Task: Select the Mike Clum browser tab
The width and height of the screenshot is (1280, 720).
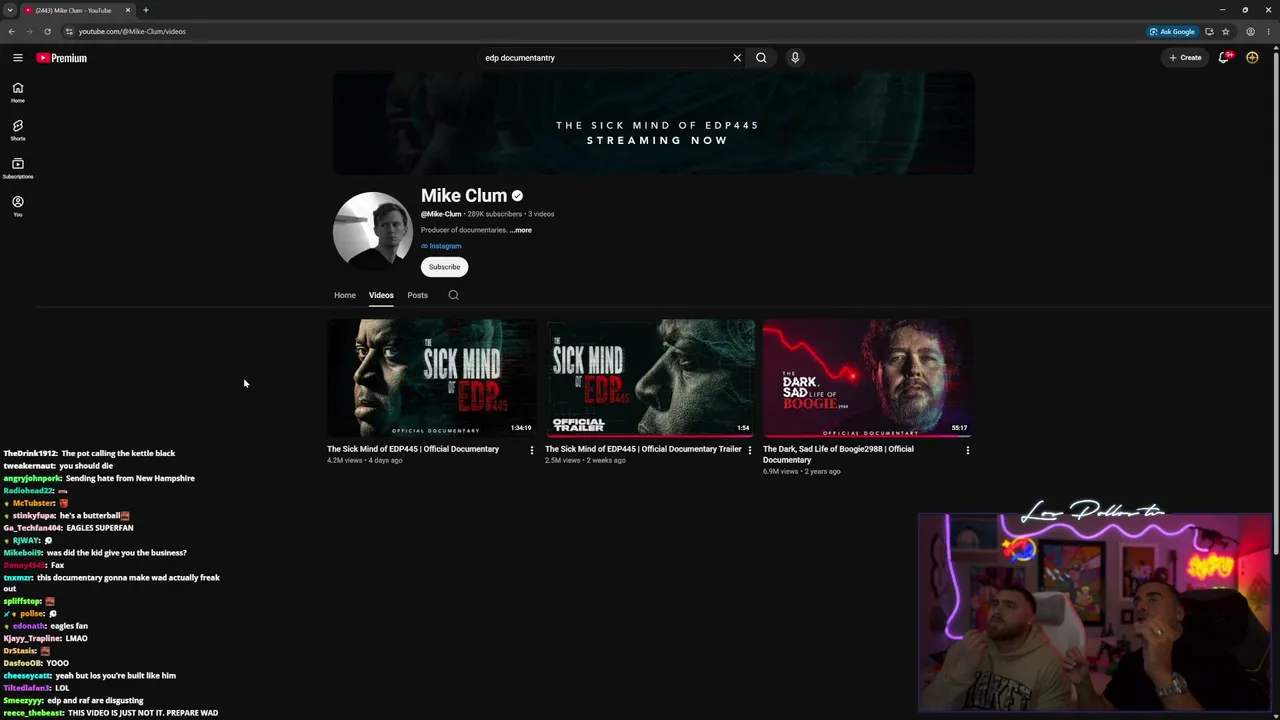Action: click(x=77, y=10)
